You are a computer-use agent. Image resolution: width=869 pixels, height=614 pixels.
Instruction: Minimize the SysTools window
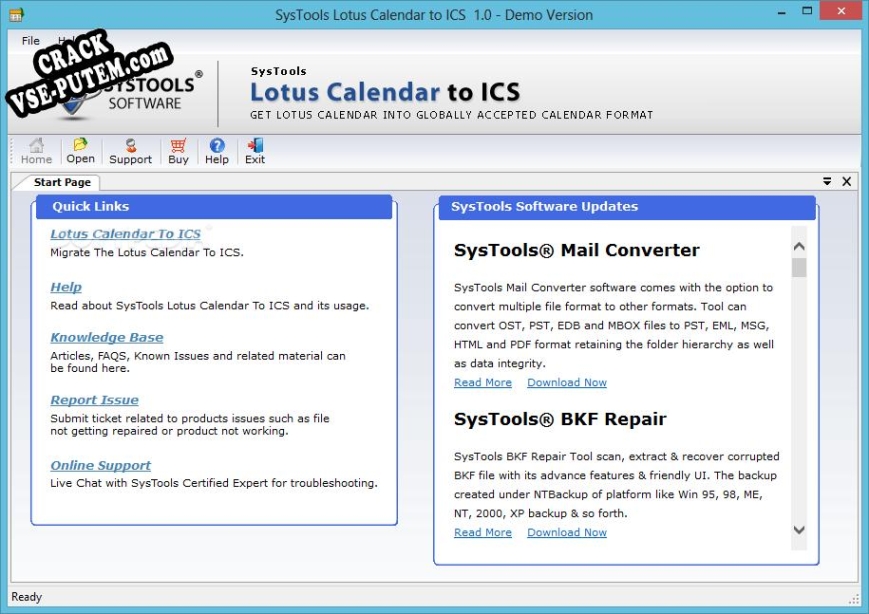[781, 12]
